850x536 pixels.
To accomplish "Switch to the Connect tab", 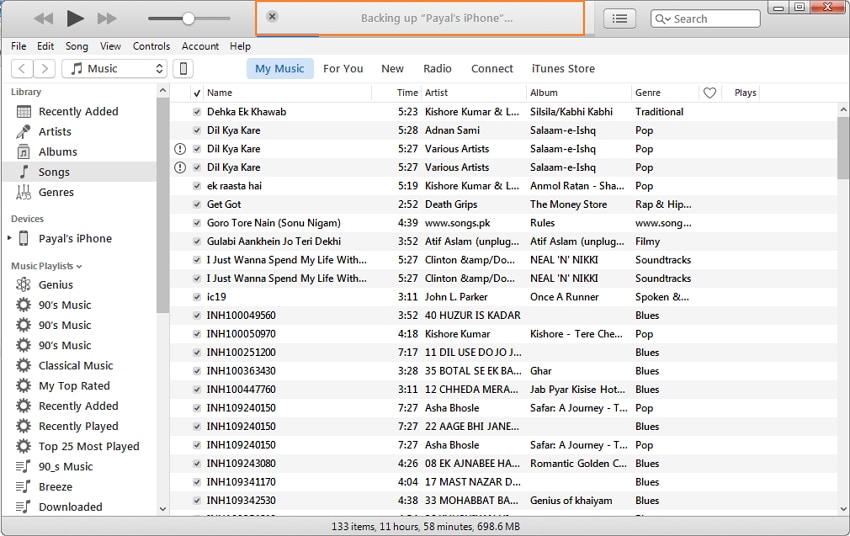I will pos(492,68).
